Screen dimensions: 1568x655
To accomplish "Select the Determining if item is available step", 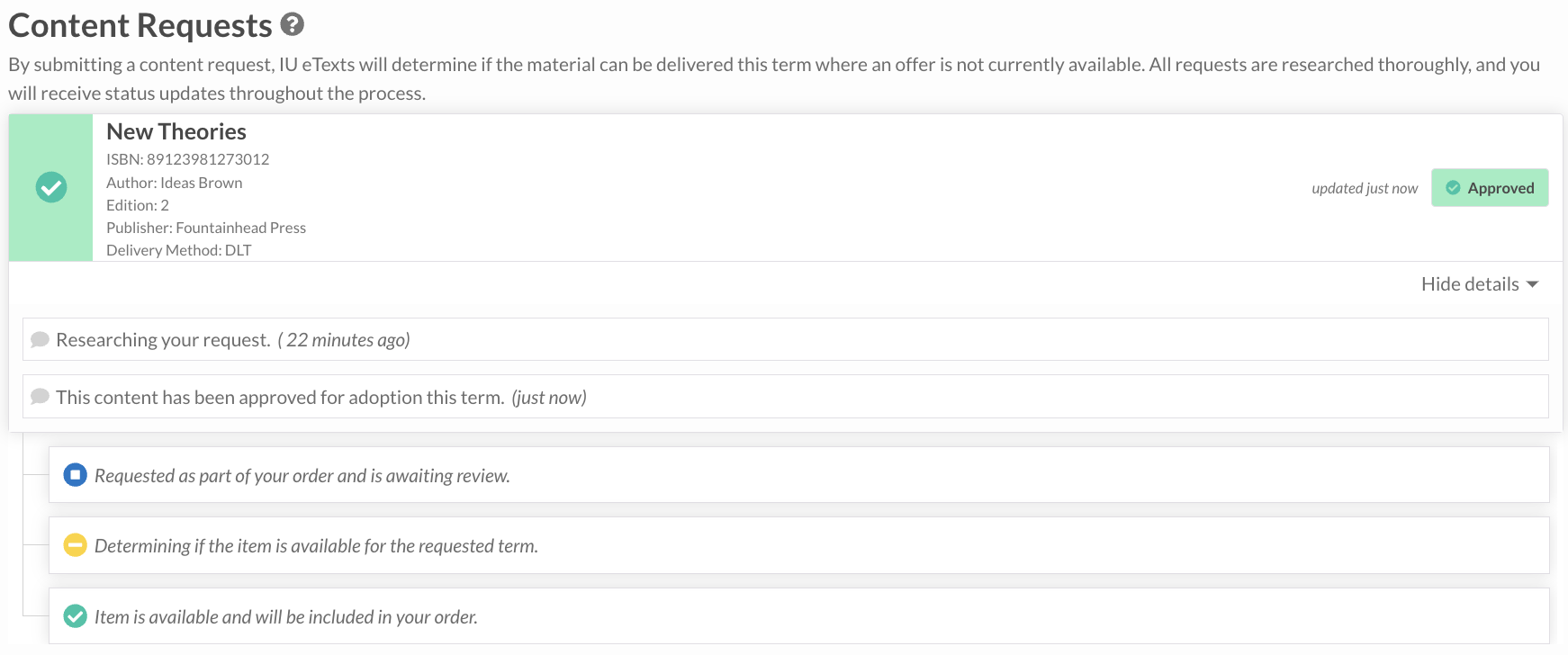I will coord(798,545).
